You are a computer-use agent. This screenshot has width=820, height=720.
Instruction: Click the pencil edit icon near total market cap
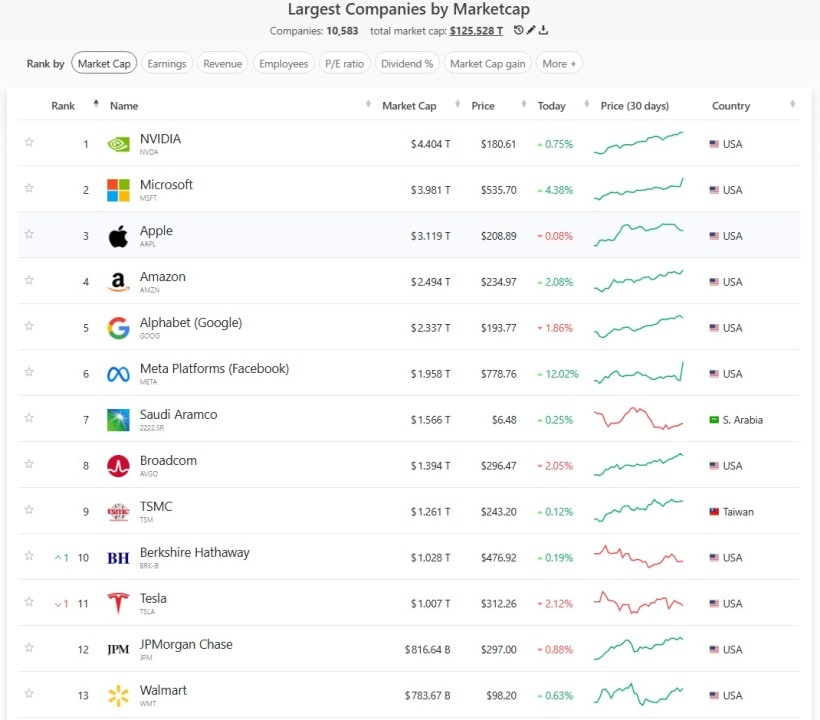point(531,31)
